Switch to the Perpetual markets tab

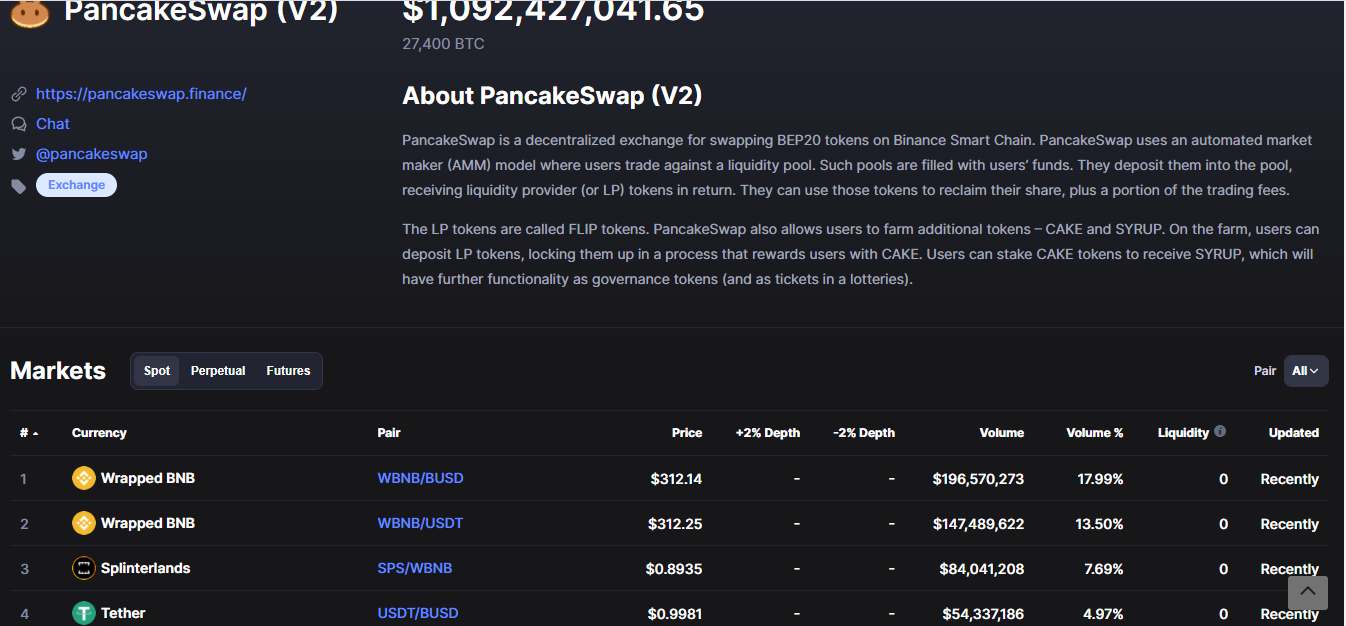(218, 371)
